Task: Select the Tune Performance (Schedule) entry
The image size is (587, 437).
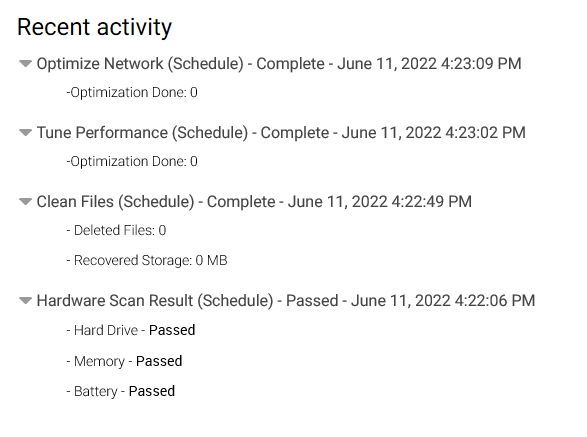Action: (281, 133)
